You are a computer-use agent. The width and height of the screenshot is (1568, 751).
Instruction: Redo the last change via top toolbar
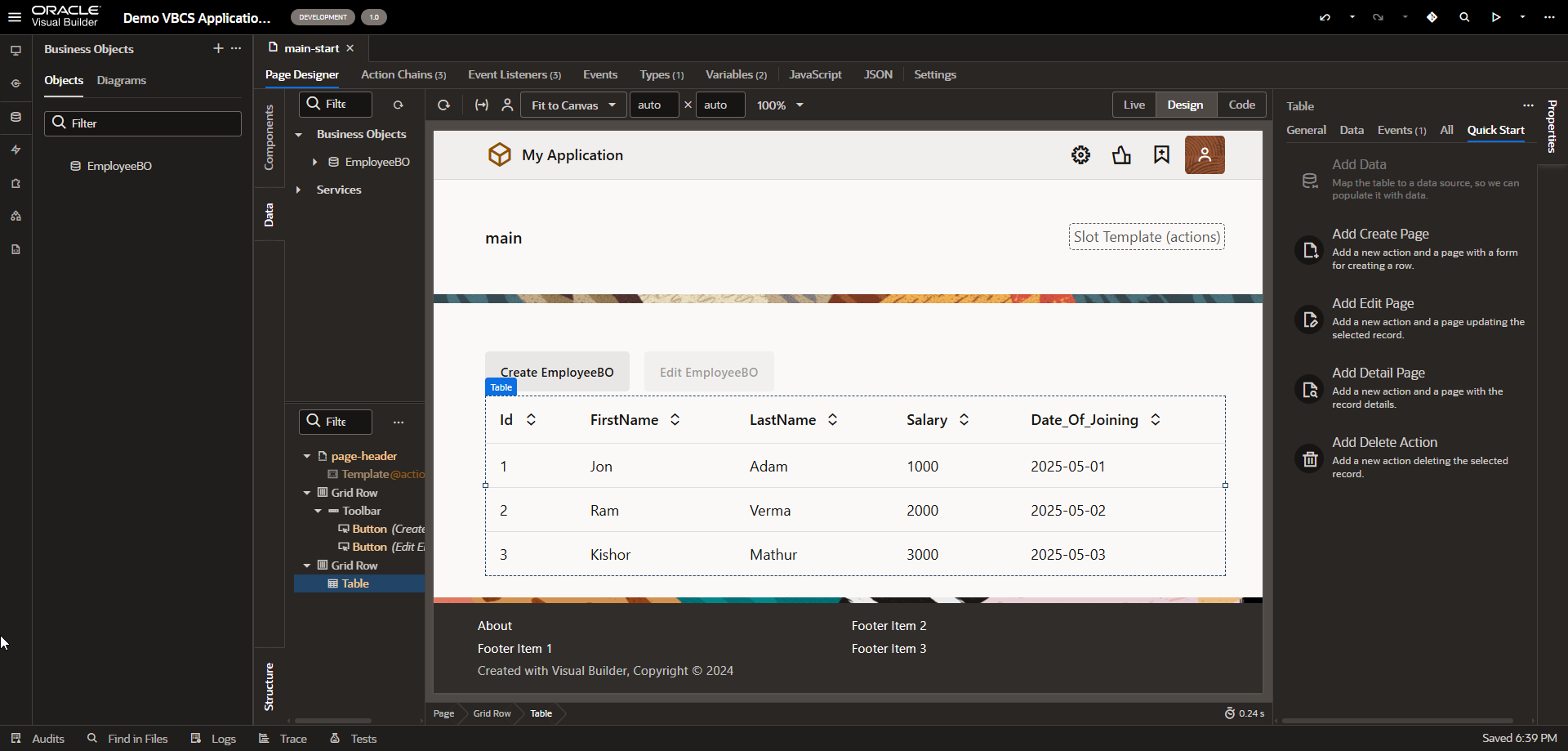[x=1379, y=17]
